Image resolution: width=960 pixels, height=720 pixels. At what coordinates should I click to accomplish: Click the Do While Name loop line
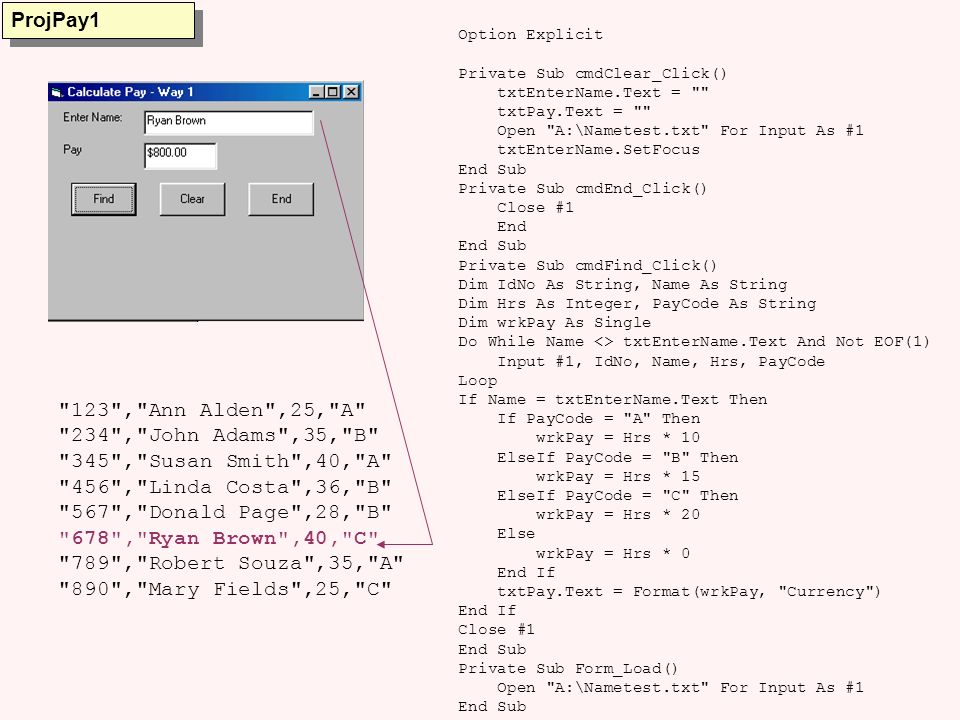pos(694,342)
